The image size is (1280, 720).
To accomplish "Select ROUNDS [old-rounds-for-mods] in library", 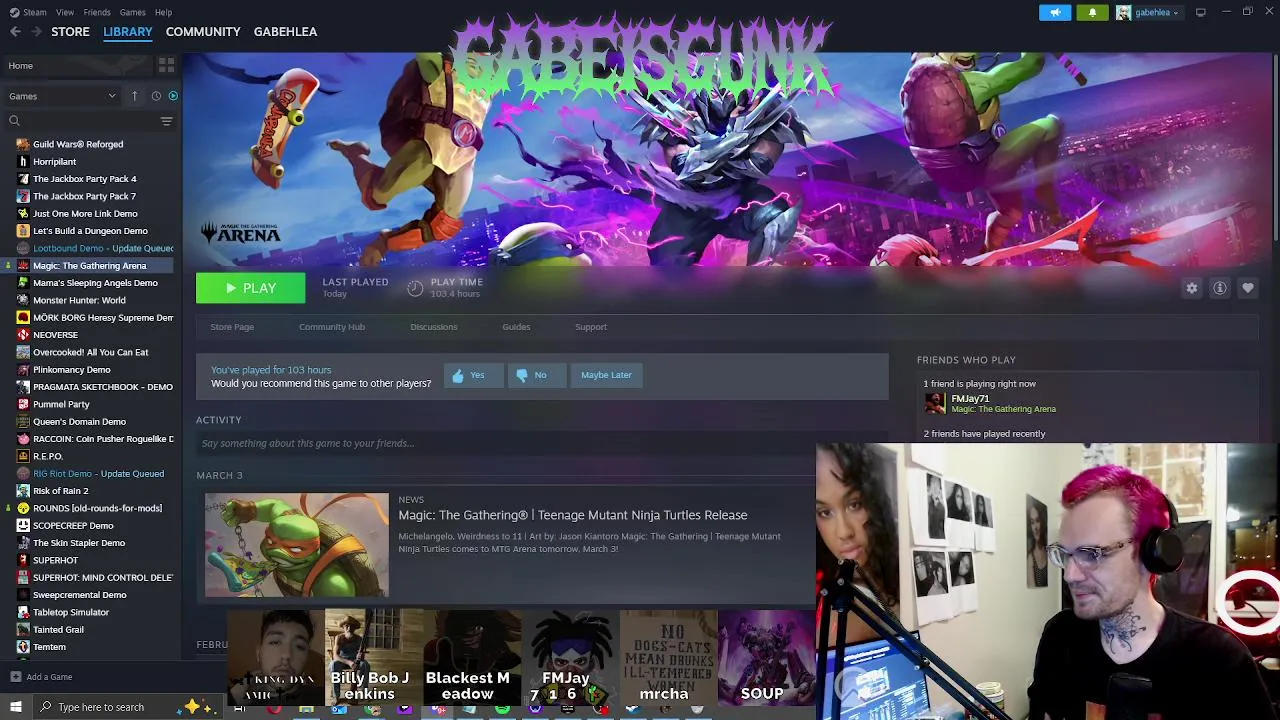I will pyautogui.click(x=97, y=508).
